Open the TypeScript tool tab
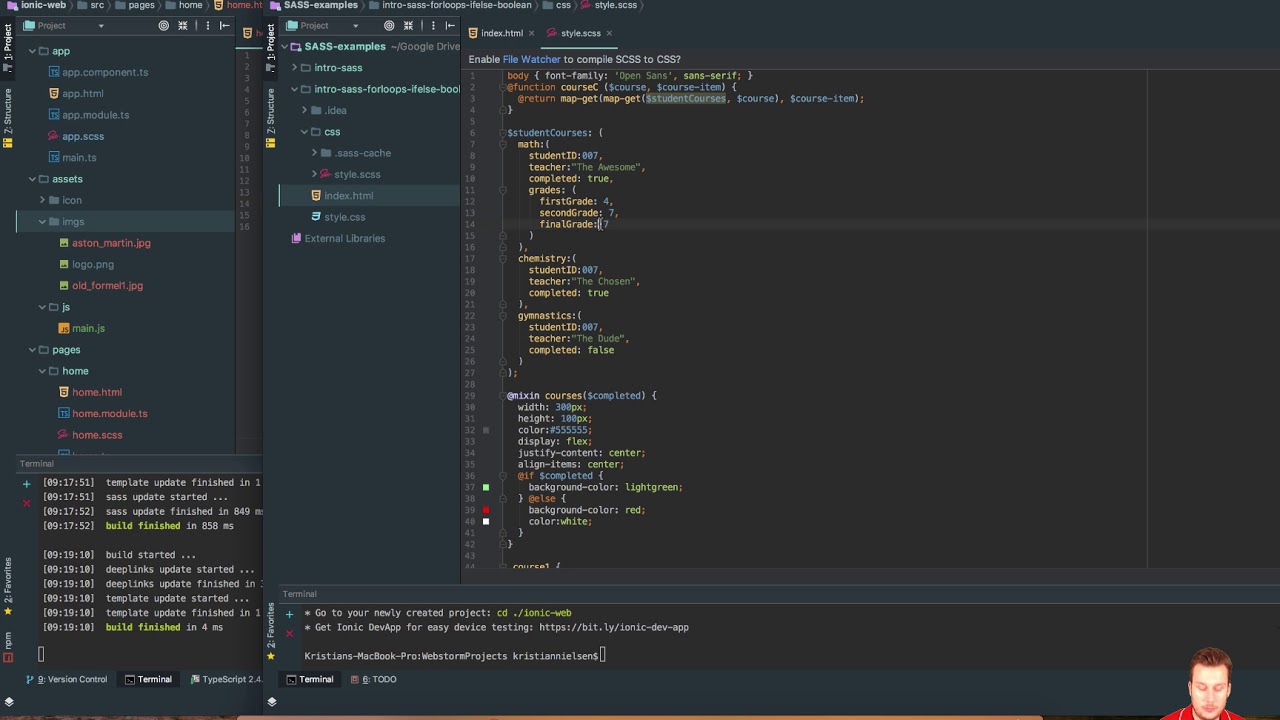 click(x=226, y=680)
